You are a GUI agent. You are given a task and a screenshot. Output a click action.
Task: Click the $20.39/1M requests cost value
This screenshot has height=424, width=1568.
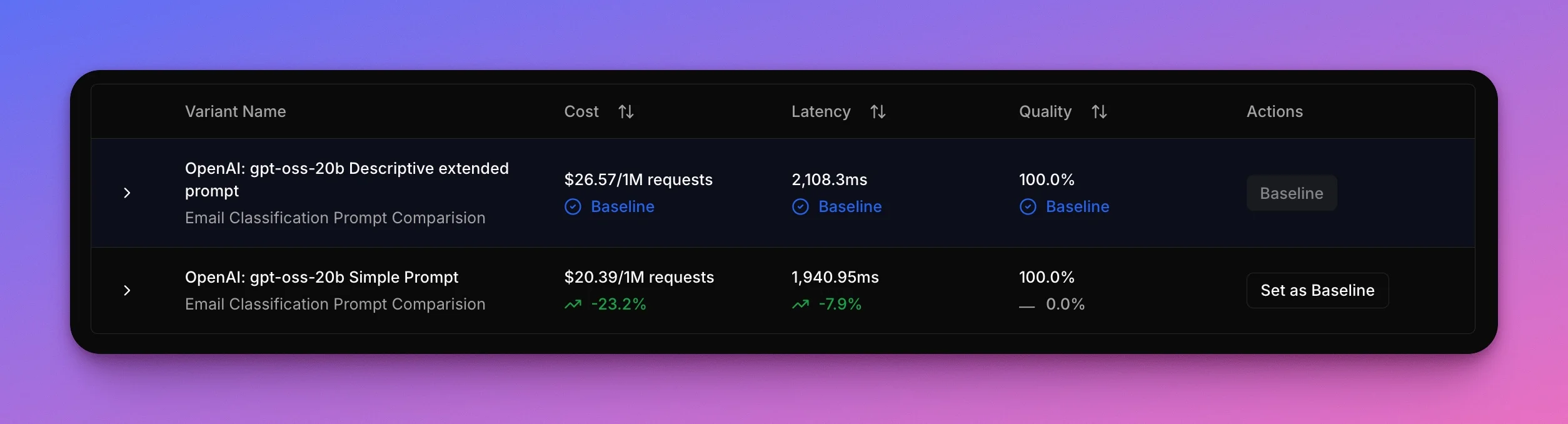click(638, 277)
